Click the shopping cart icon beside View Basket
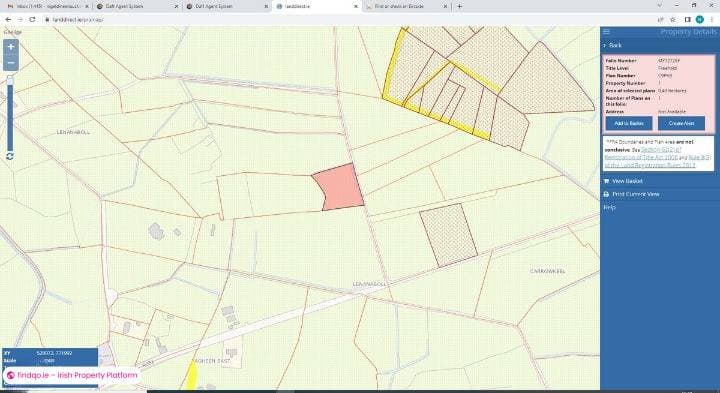Viewport: 720px width, 393px height. pyautogui.click(x=607, y=181)
